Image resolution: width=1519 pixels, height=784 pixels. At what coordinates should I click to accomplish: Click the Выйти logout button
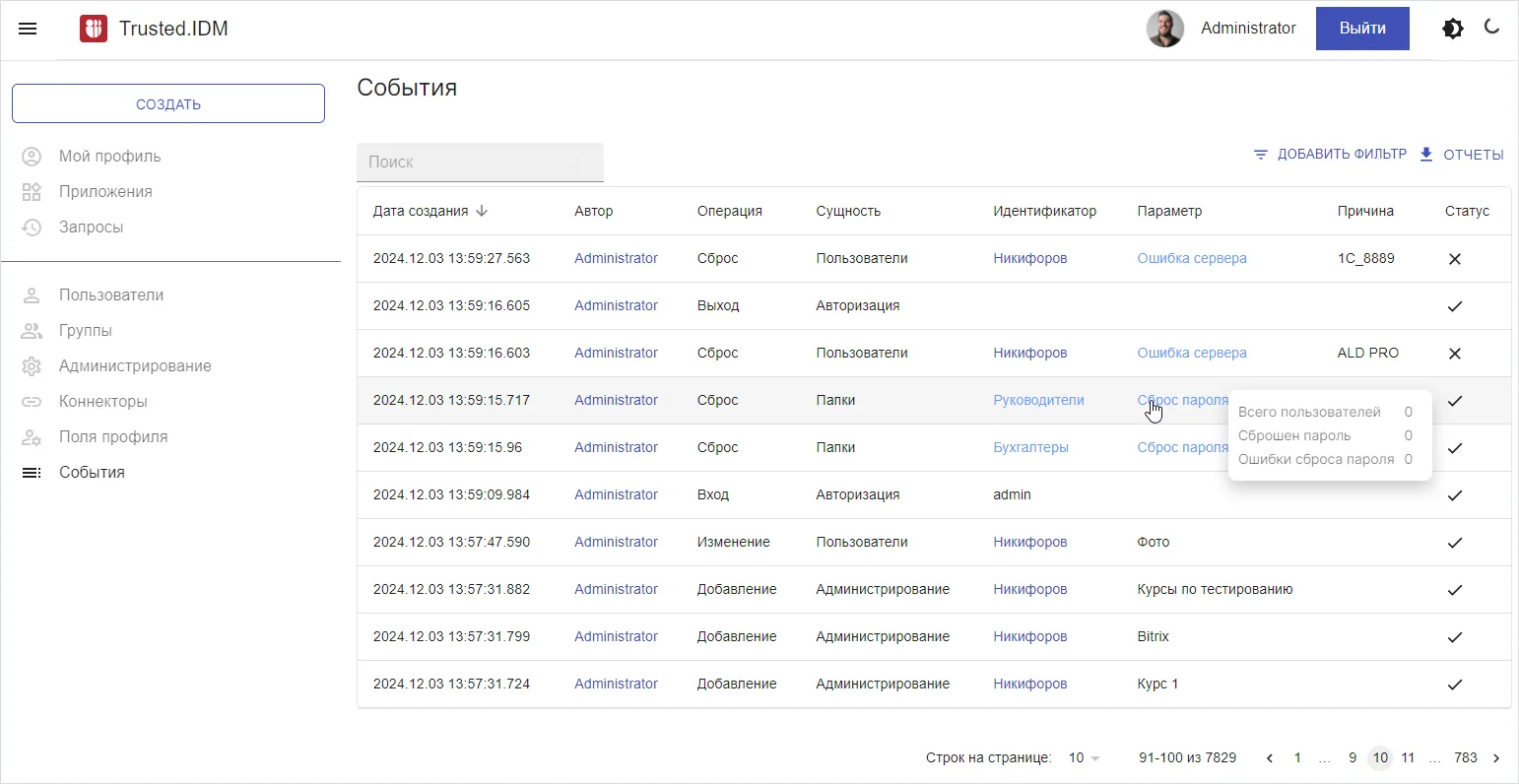coord(1361,29)
